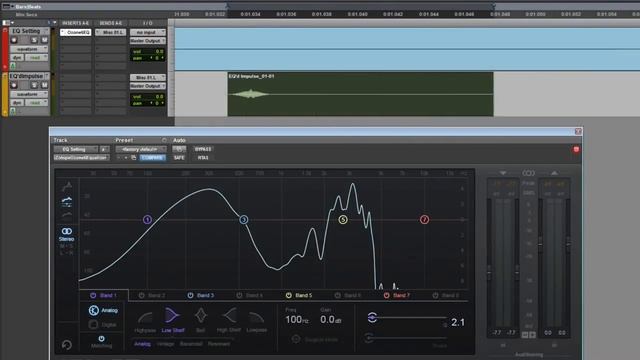The height and width of the screenshot is (360, 640).
Task: Click the RTAS button
Action: point(203,158)
